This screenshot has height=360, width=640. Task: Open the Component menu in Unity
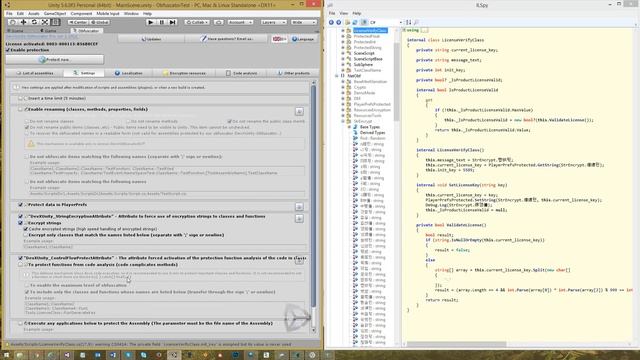pyautogui.click(x=81, y=13)
